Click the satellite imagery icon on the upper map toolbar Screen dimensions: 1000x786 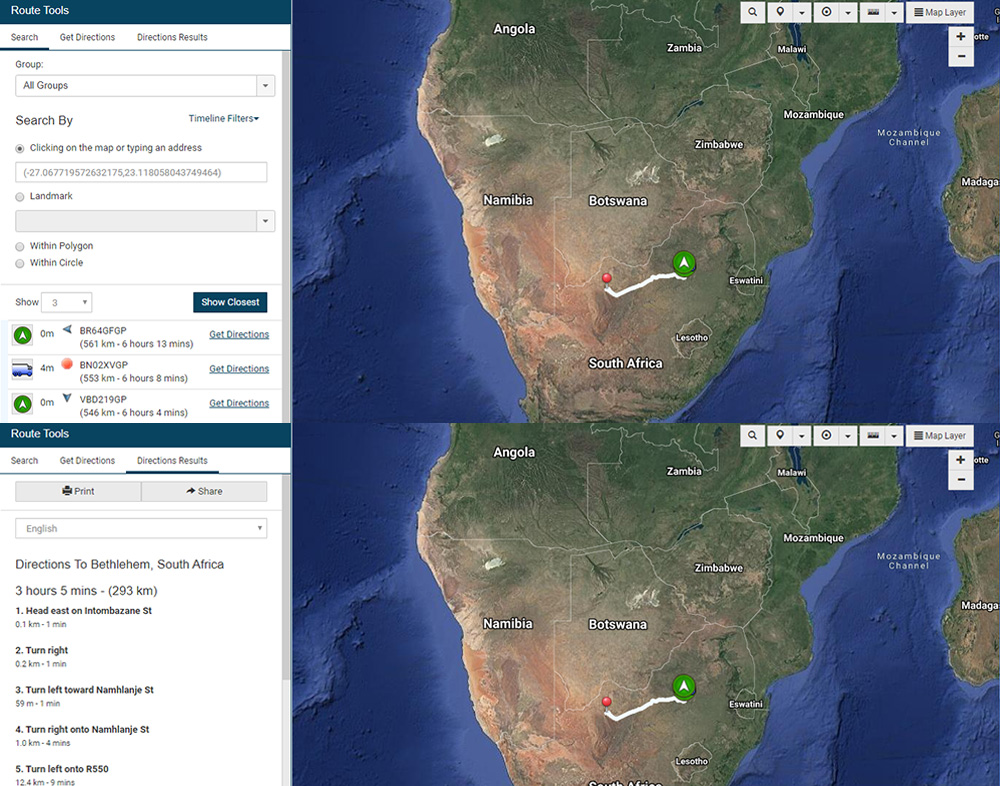(873, 13)
